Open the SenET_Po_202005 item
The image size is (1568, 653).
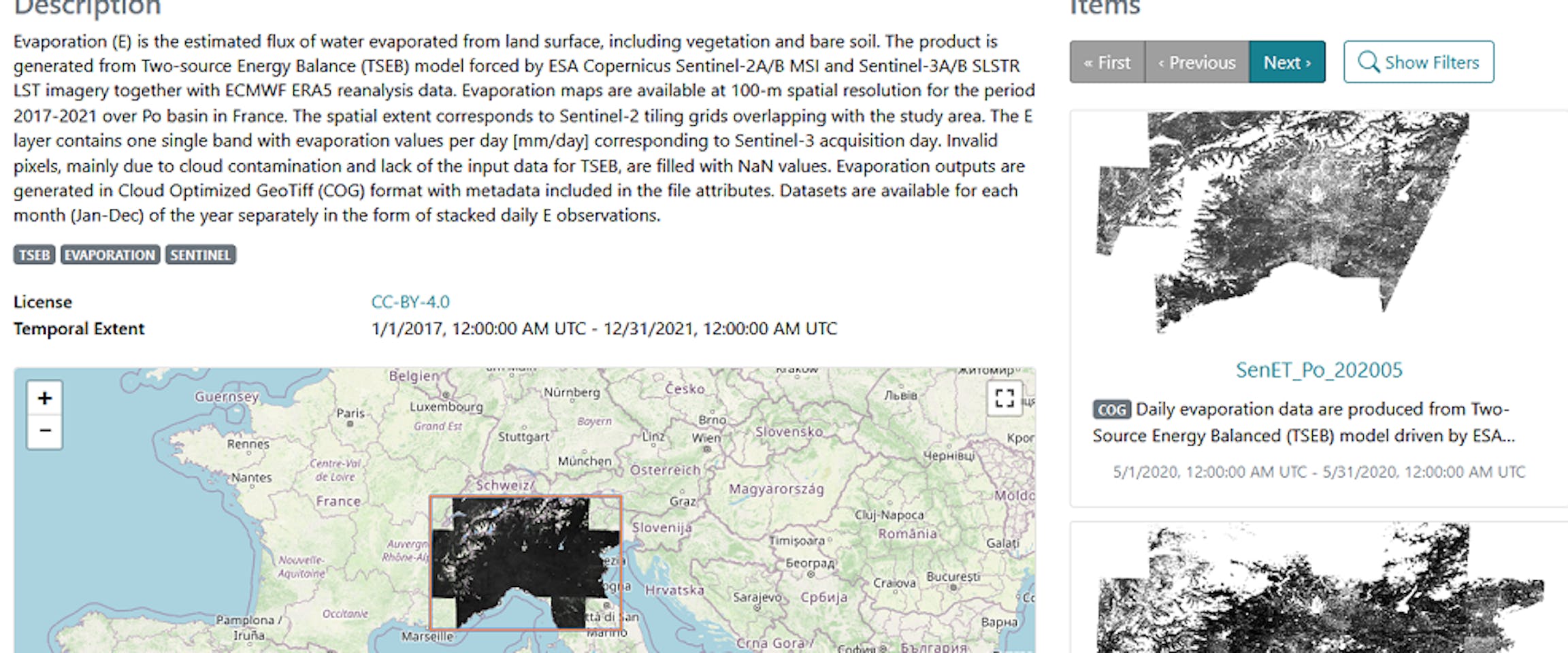coord(1319,369)
